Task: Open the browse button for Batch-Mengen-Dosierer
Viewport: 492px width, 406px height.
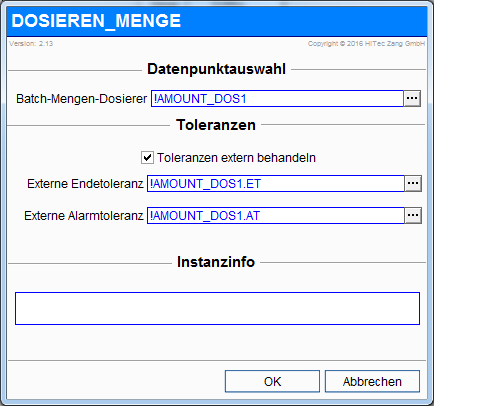Action: 412,99
